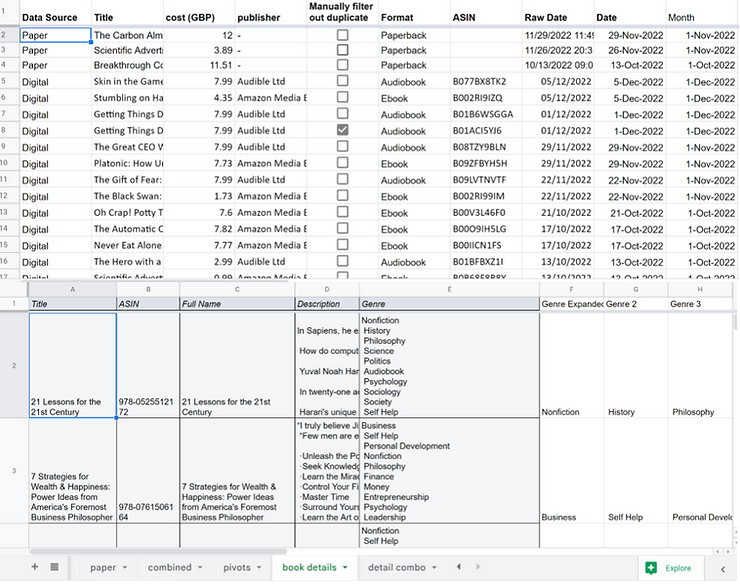The height and width of the screenshot is (585, 740).
Task: Tick duplicate checkbox for Stumbling on Ha row
Action: [343, 97]
